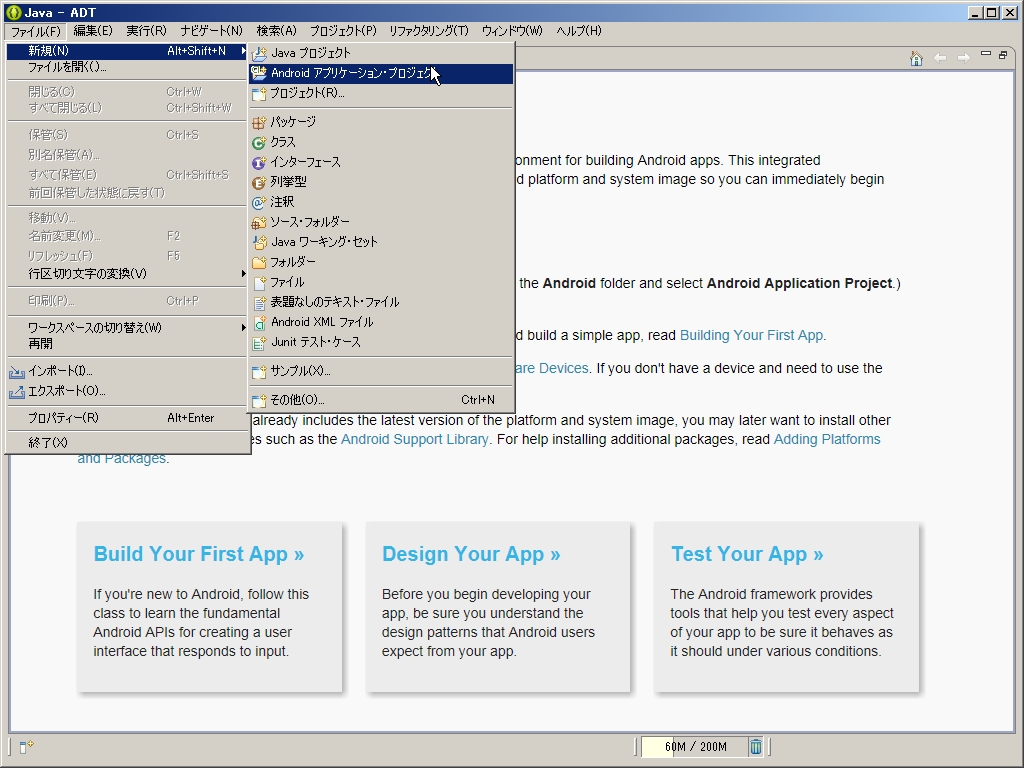Click the back arrow in welcome toolbar
The height and width of the screenshot is (768, 1024).
940,58
